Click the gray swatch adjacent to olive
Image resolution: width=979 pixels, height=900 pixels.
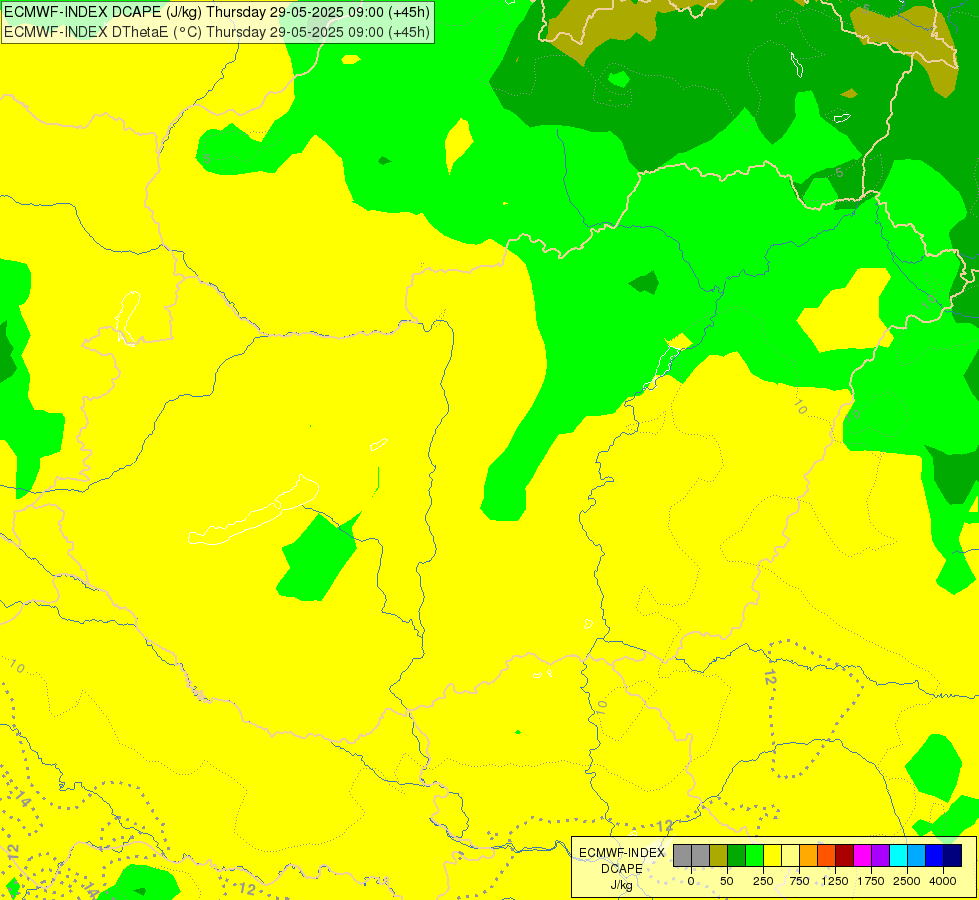pos(701,856)
